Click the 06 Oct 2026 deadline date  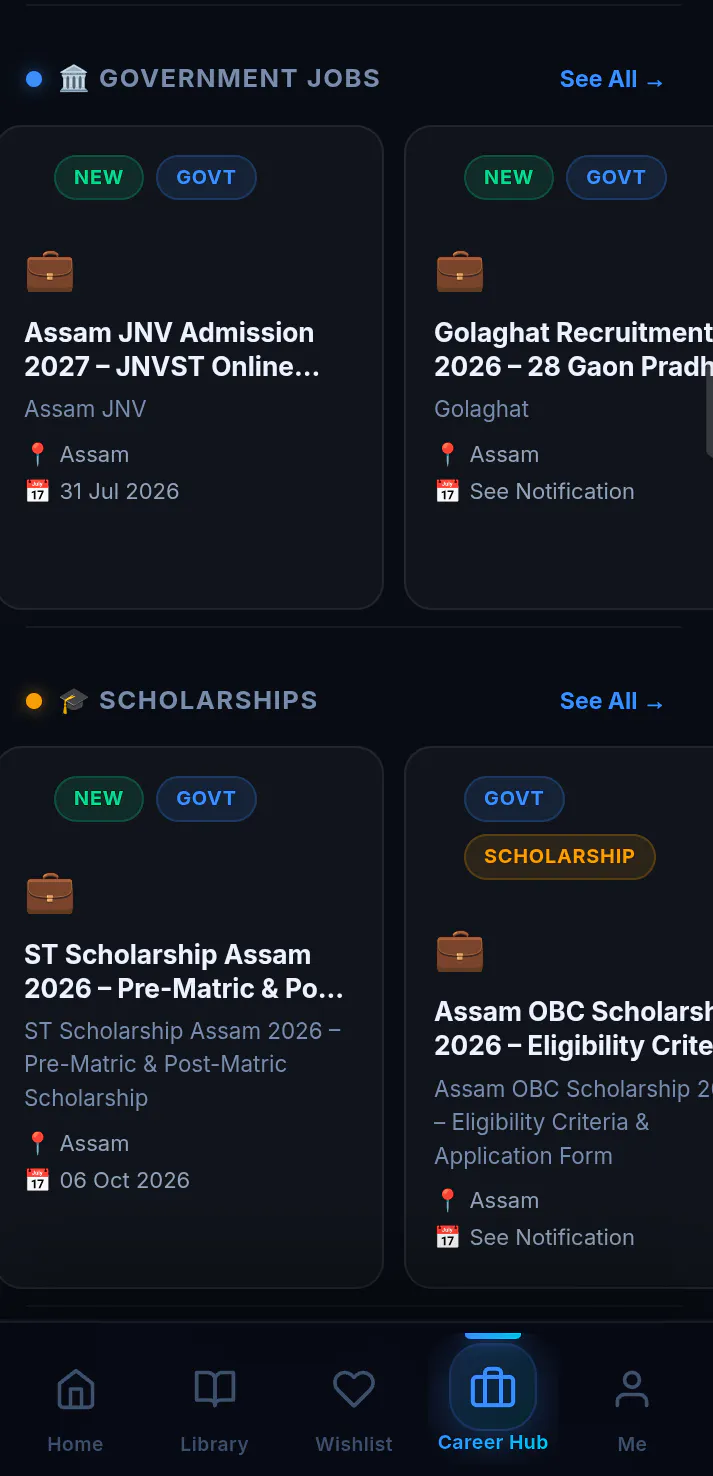pyautogui.click(x=125, y=1180)
